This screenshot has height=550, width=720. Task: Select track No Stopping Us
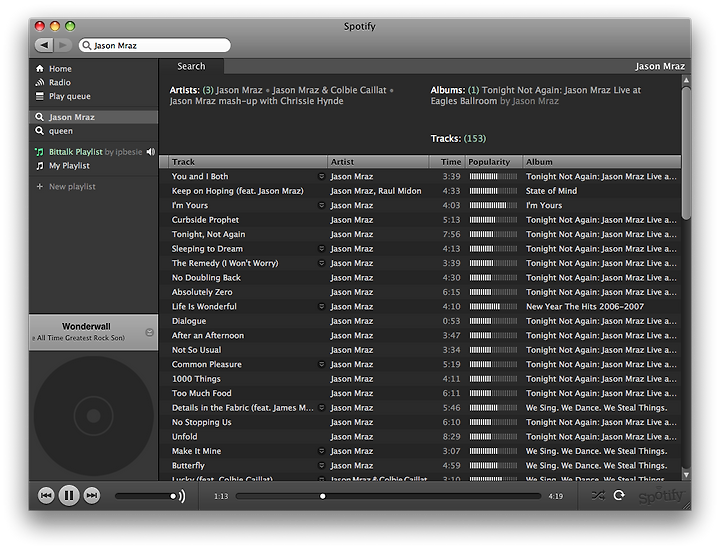pos(201,422)
